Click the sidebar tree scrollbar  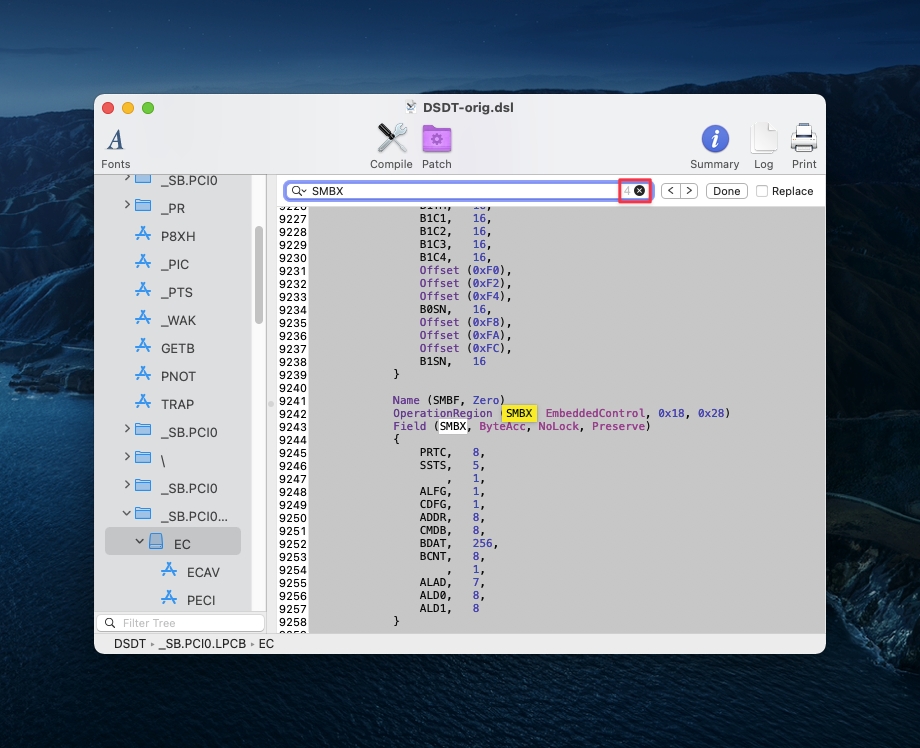[259, 275]
